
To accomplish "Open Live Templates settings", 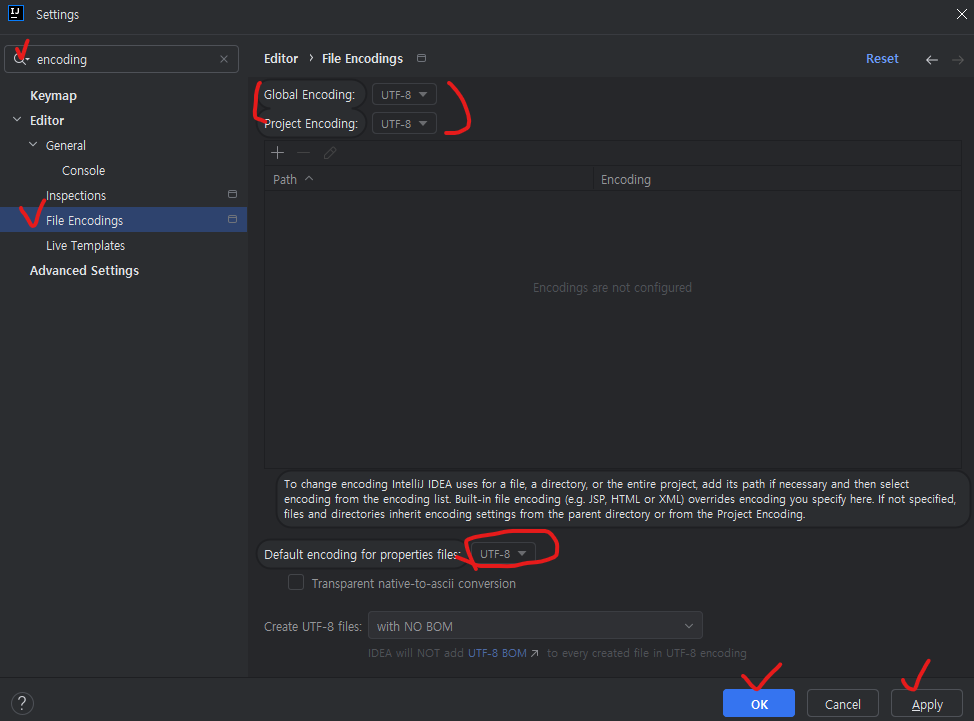I will tap(85, 245).
